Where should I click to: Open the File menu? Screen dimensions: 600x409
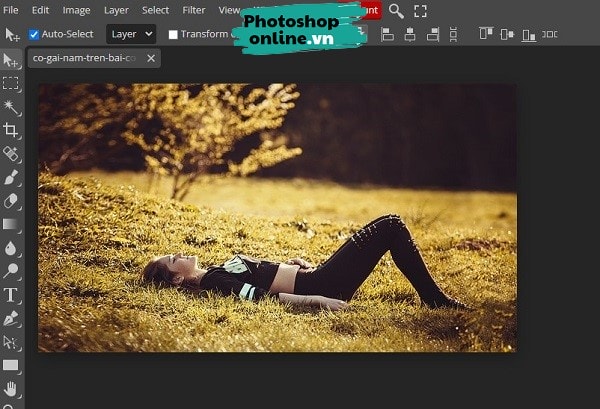click(x=11, y=10)
